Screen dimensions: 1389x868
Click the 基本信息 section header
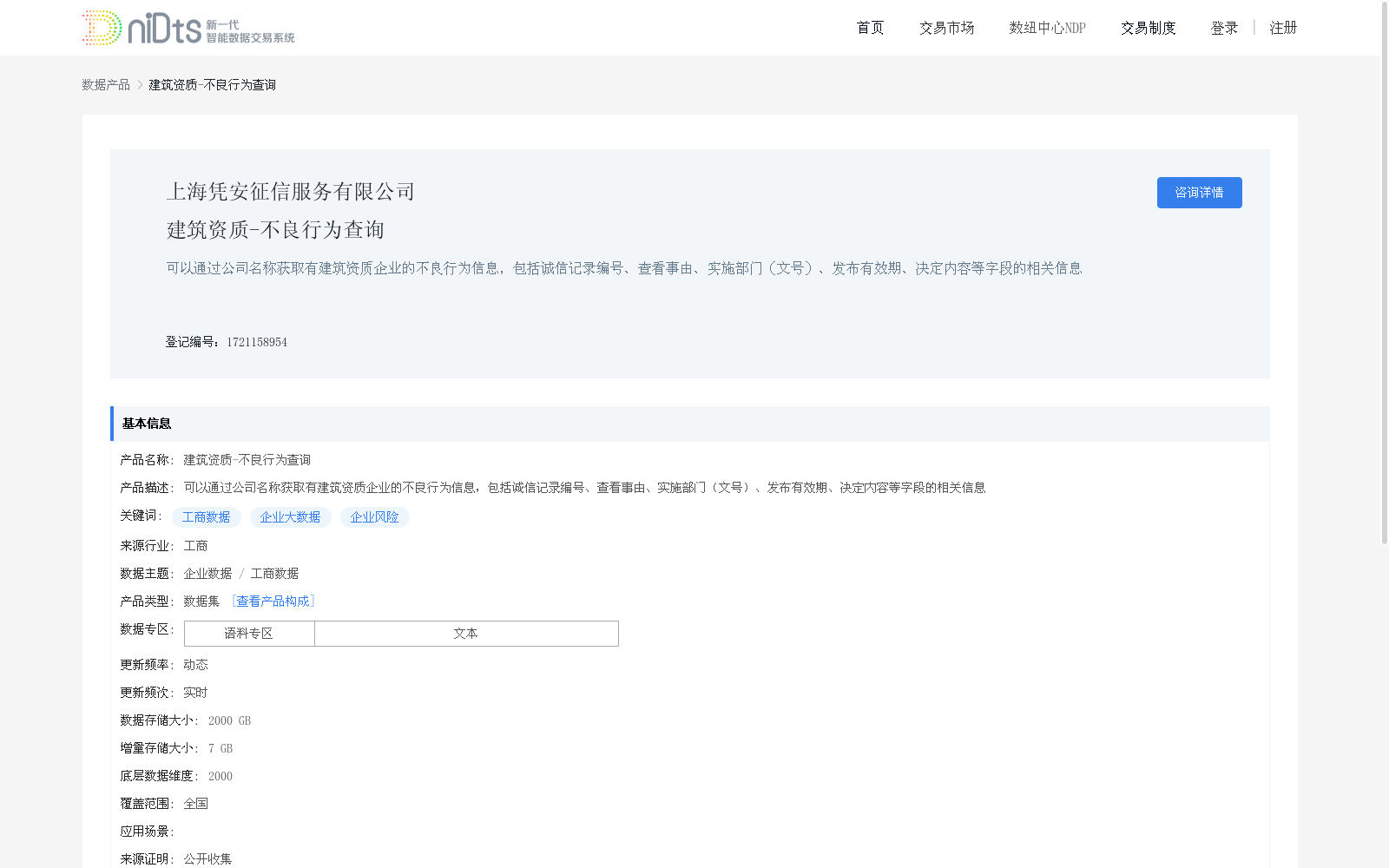[690, 424]
